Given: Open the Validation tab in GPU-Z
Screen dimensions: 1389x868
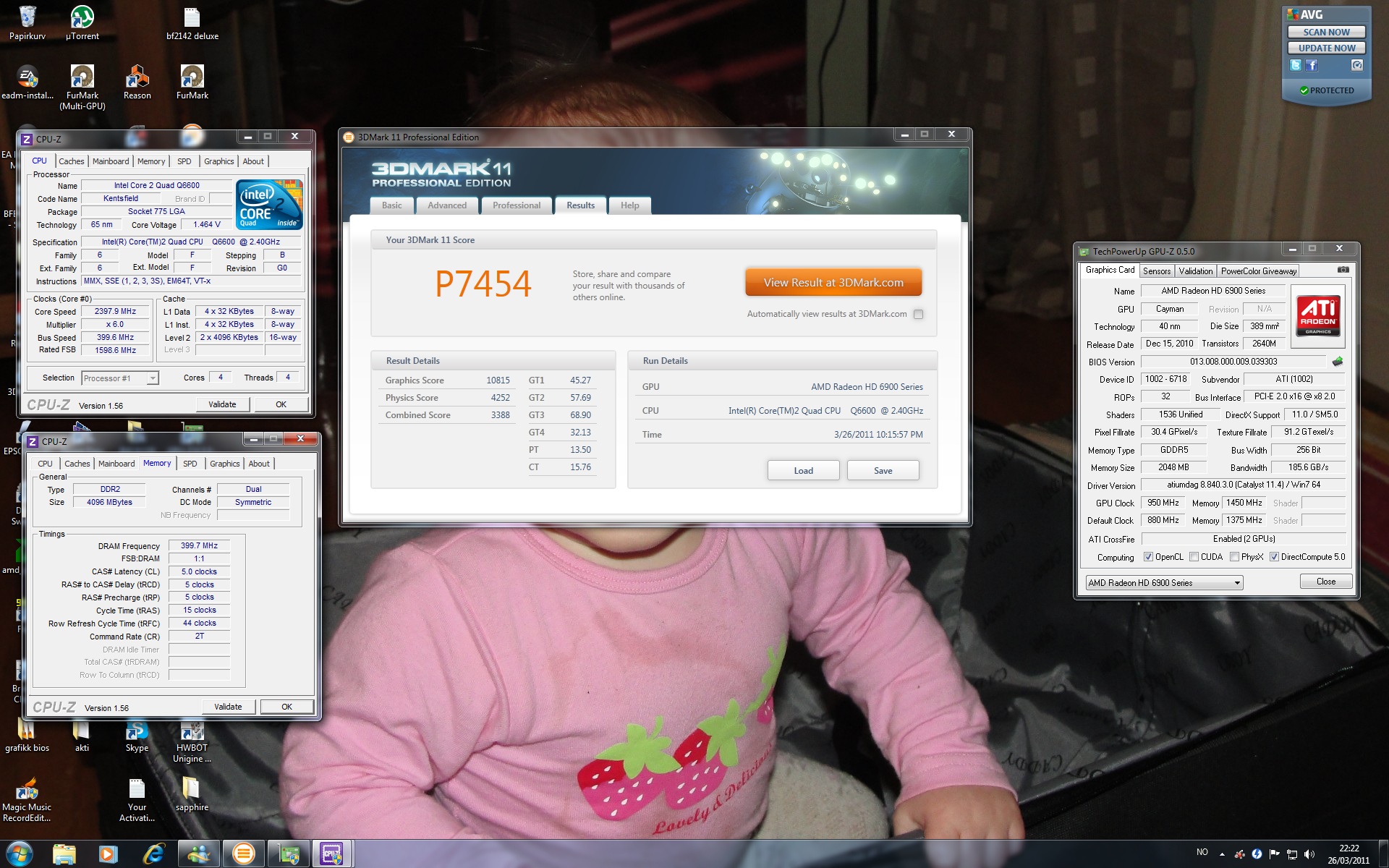Looking at the screenshot, I should 1195,271.
